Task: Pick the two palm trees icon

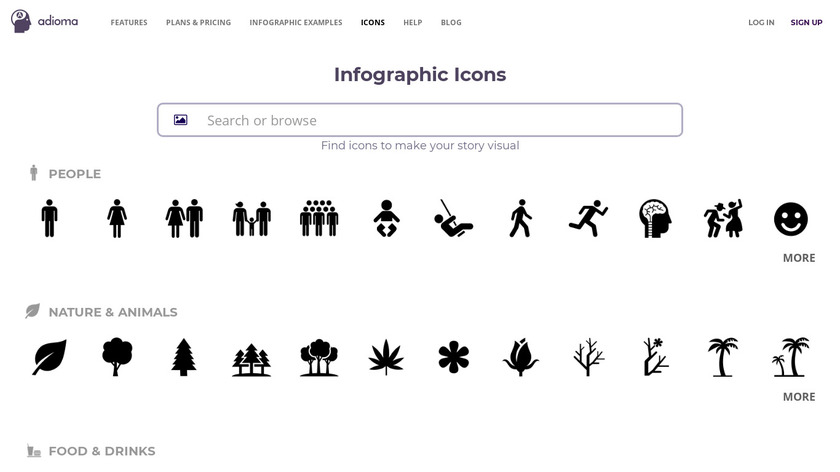Action: [791, 357]
